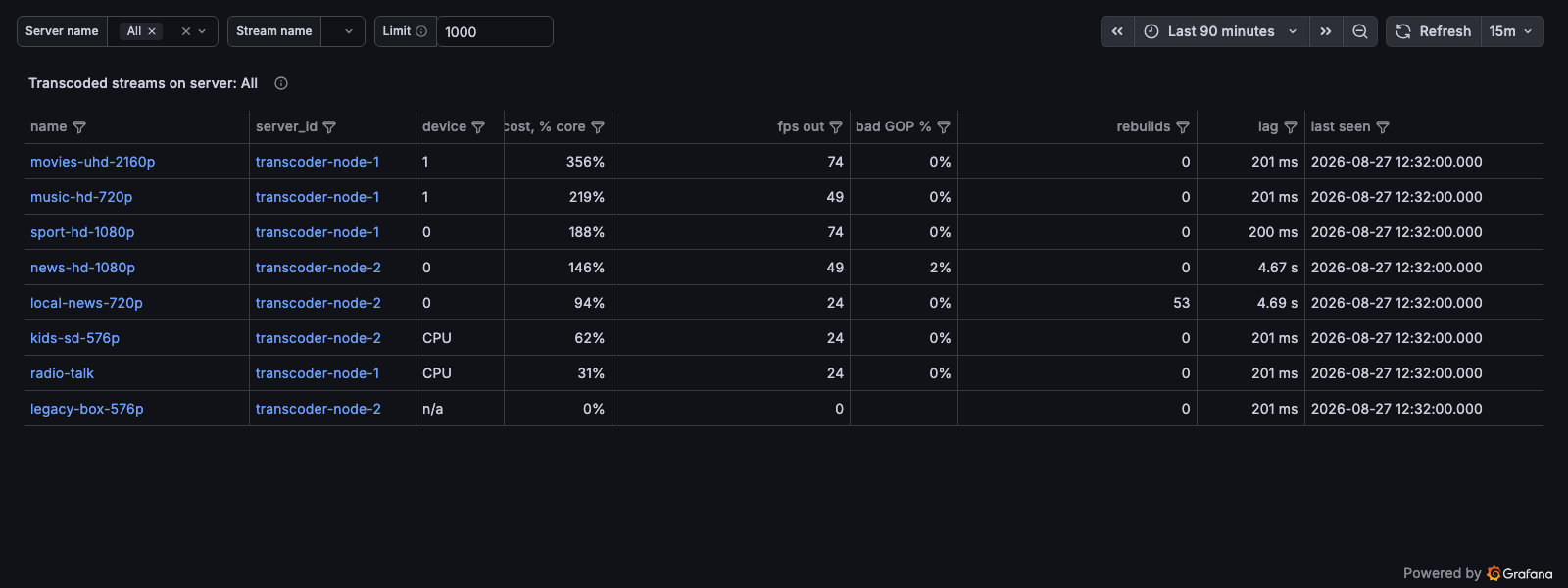1568x588 pixels.
Task: Open the bad GOP % column filter
Action: point(944,127)
